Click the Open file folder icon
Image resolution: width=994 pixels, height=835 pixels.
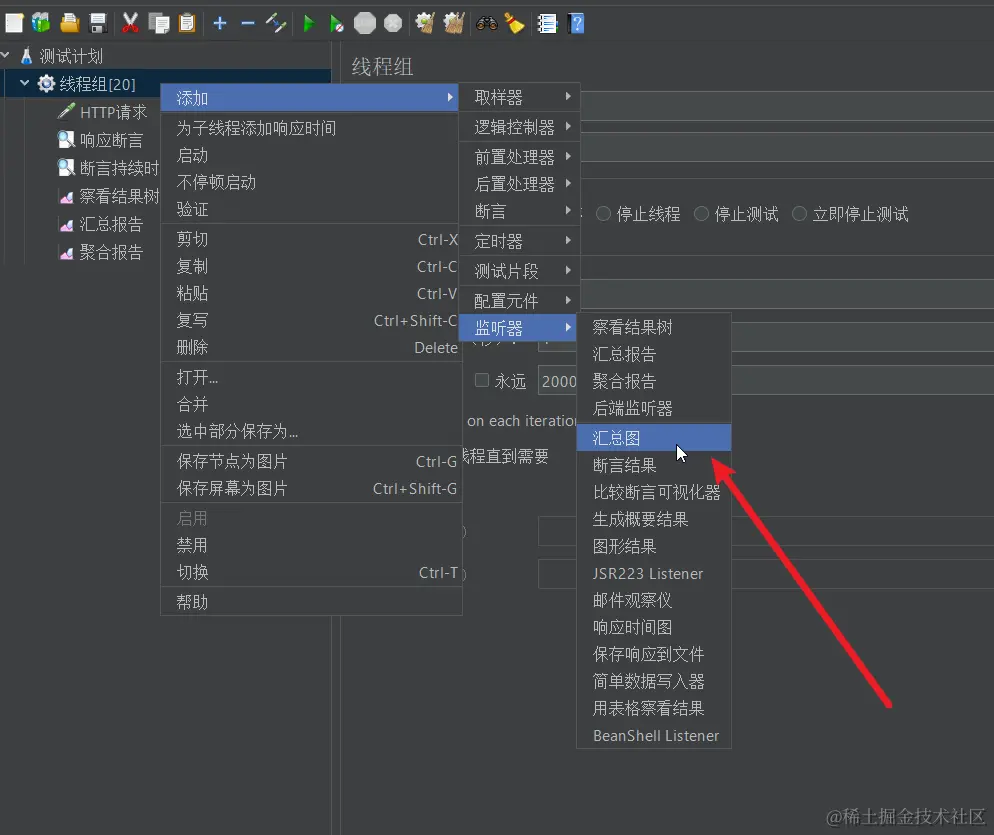pyautogui.click(x=69, y=23)
